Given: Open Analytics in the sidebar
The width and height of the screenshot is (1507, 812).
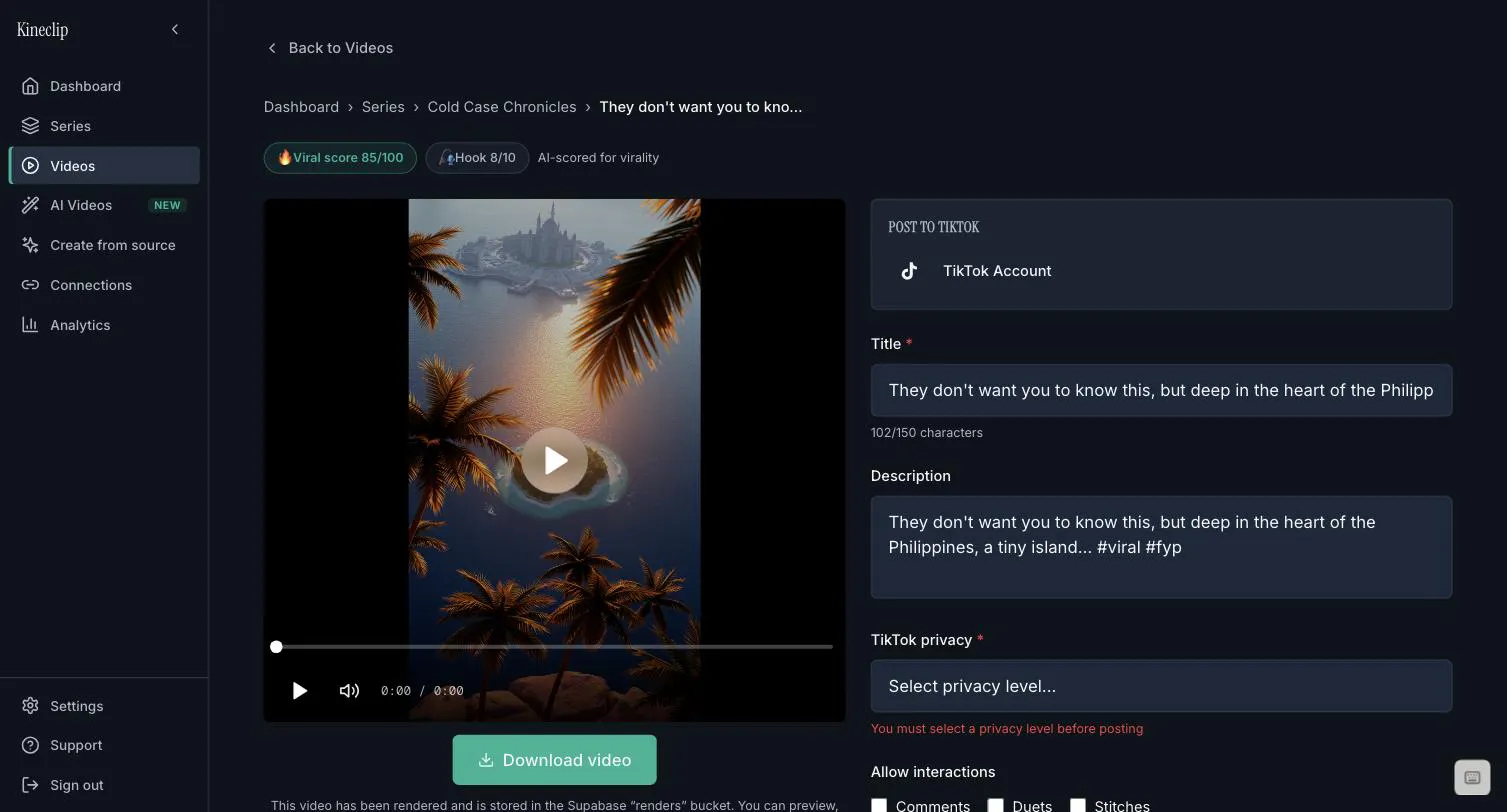Looking at the screenshot, I should click(x=104, y=325).
